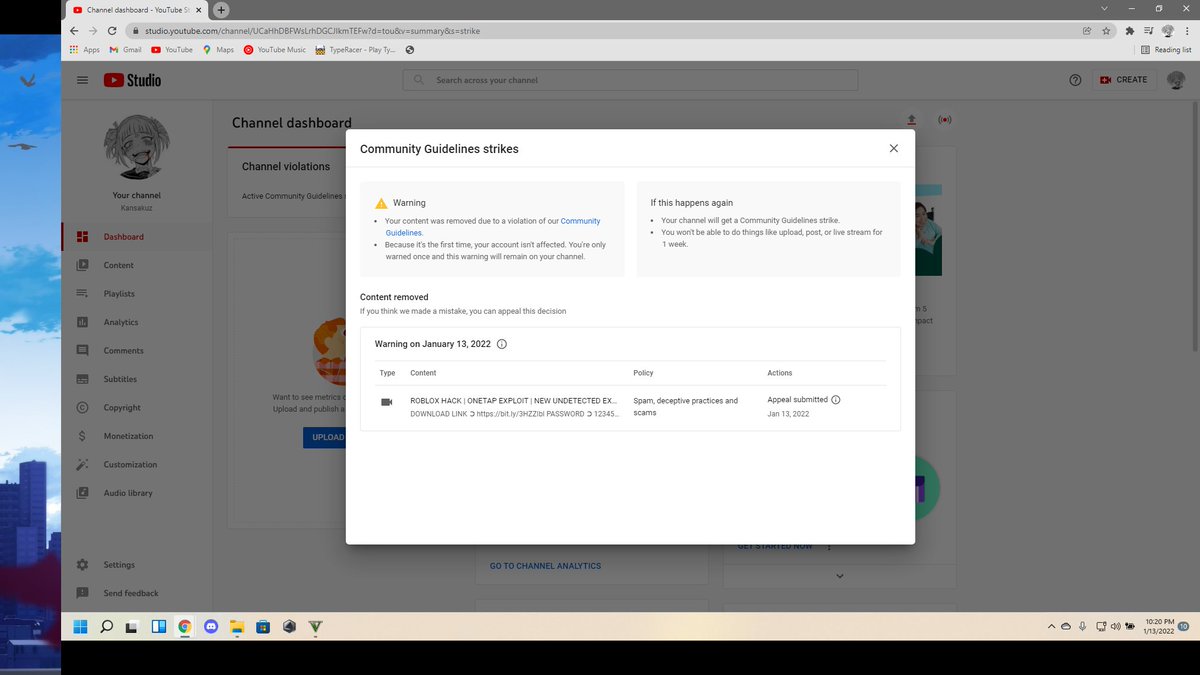
Task: Select the ROBLOX HACK video title text
Action: pyautogui.click(x=513, y=400)
